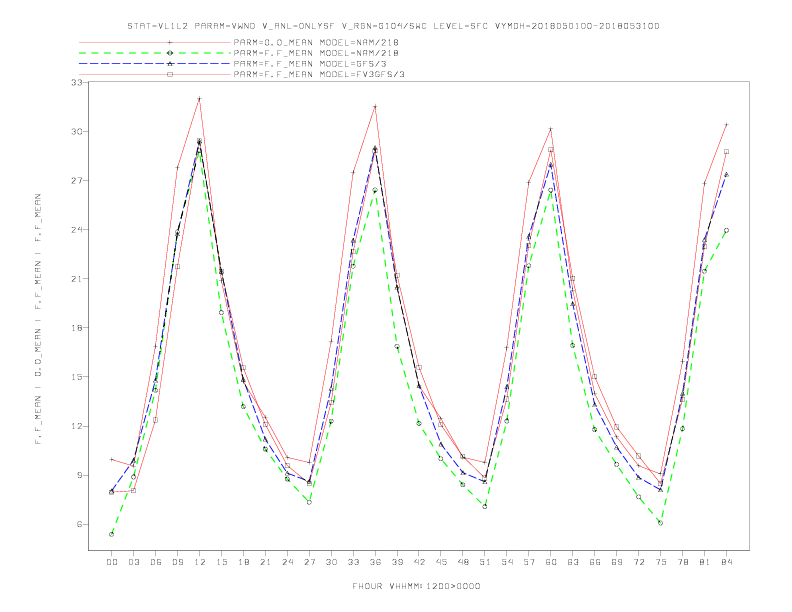This screenshot has height=612, width=792.
Task: Click x-axis forecast hour label 21
Action: pos(265,562)
